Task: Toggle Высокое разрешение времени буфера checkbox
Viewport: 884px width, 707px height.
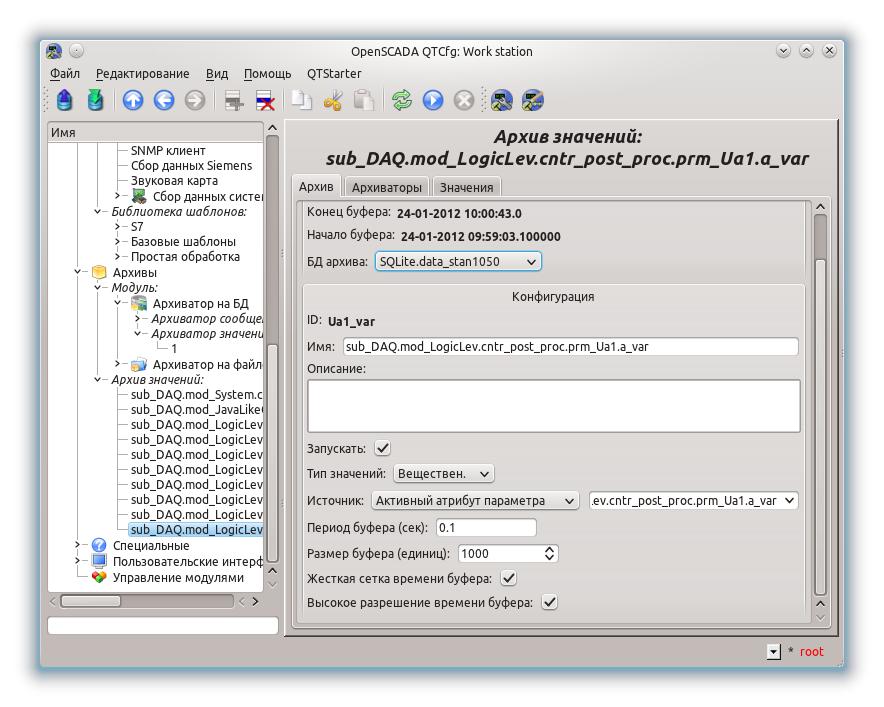Action: [x=549, y=602]
